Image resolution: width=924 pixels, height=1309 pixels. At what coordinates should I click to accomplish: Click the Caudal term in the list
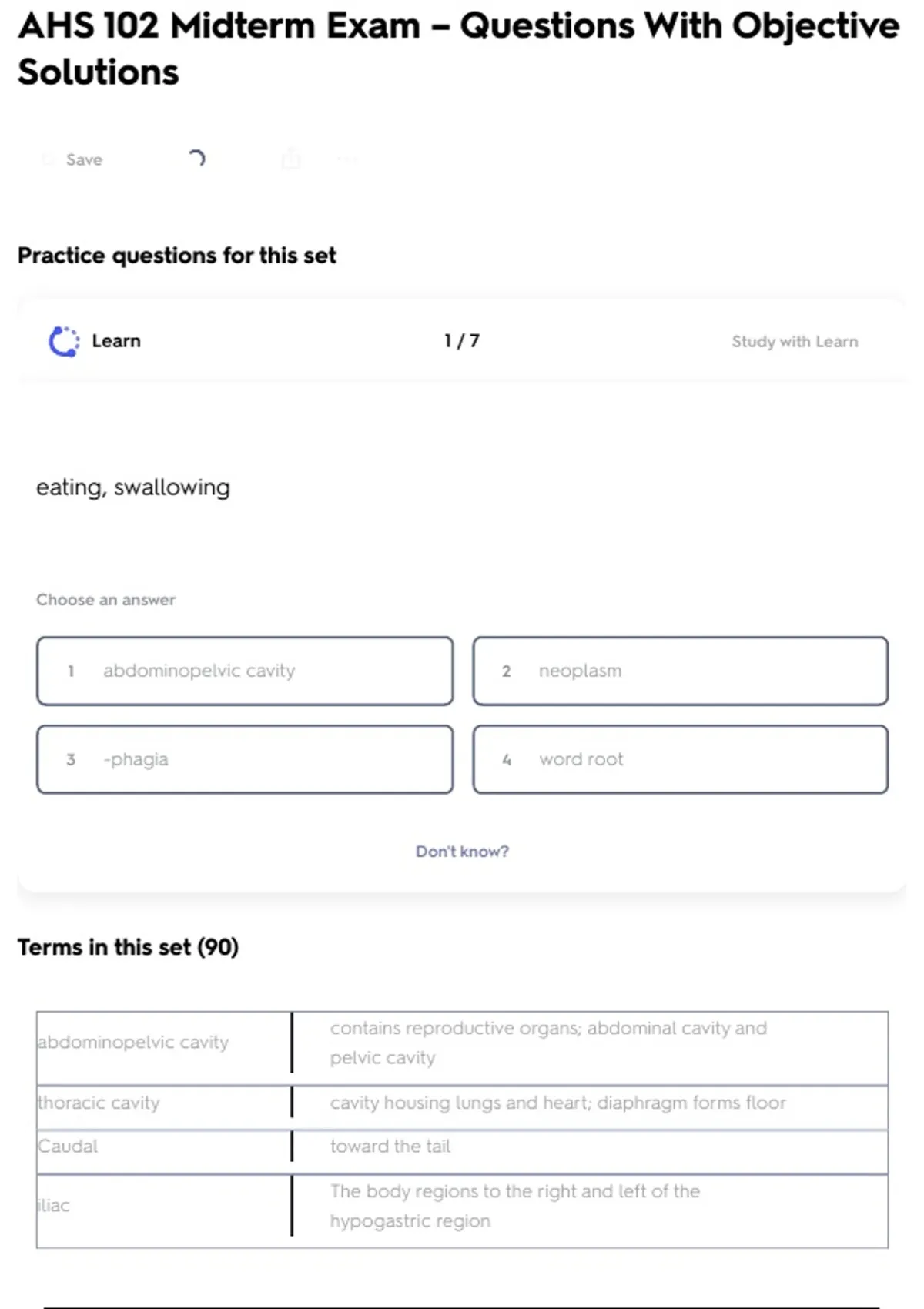[x=68, y=1147]
